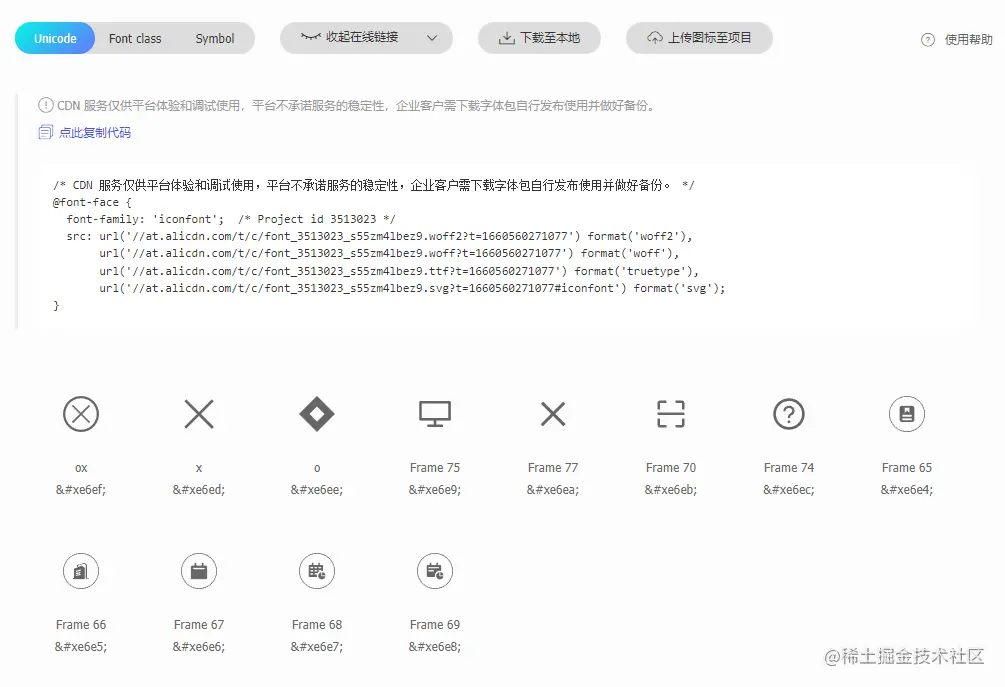Select the diamond icon labeled o

[x=317, y=414]
